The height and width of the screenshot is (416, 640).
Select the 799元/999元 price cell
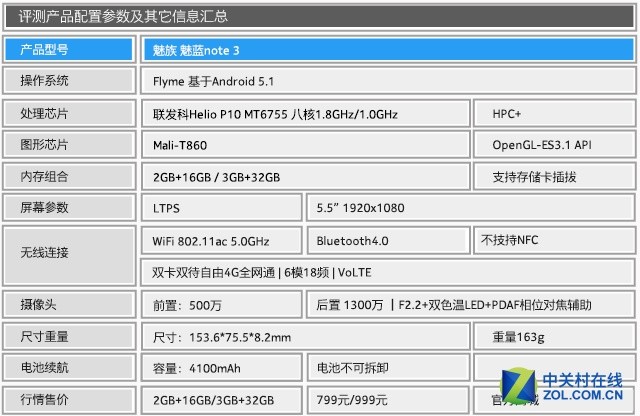coord(388,400)
